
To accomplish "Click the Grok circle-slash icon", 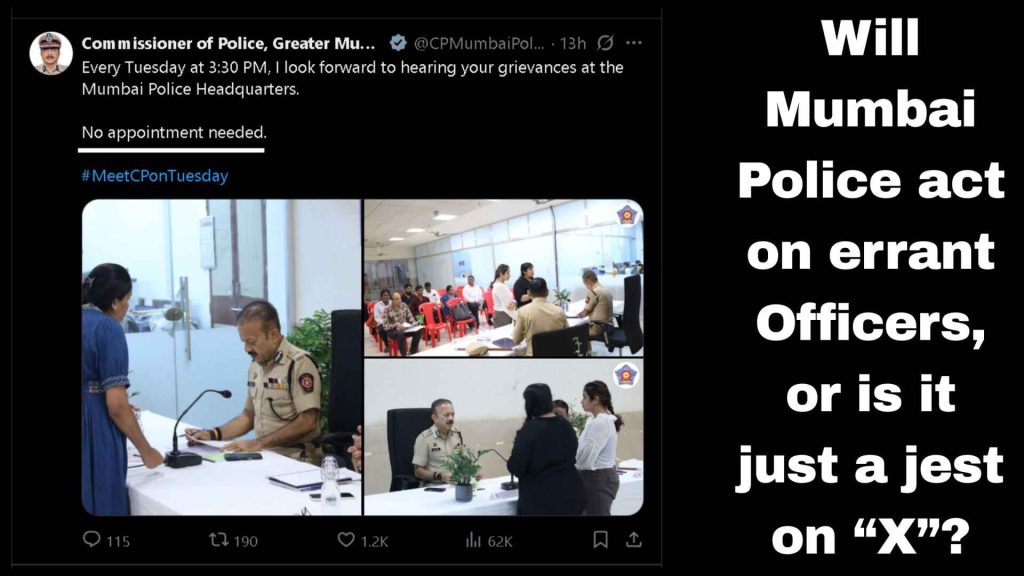I will (605, 43).
